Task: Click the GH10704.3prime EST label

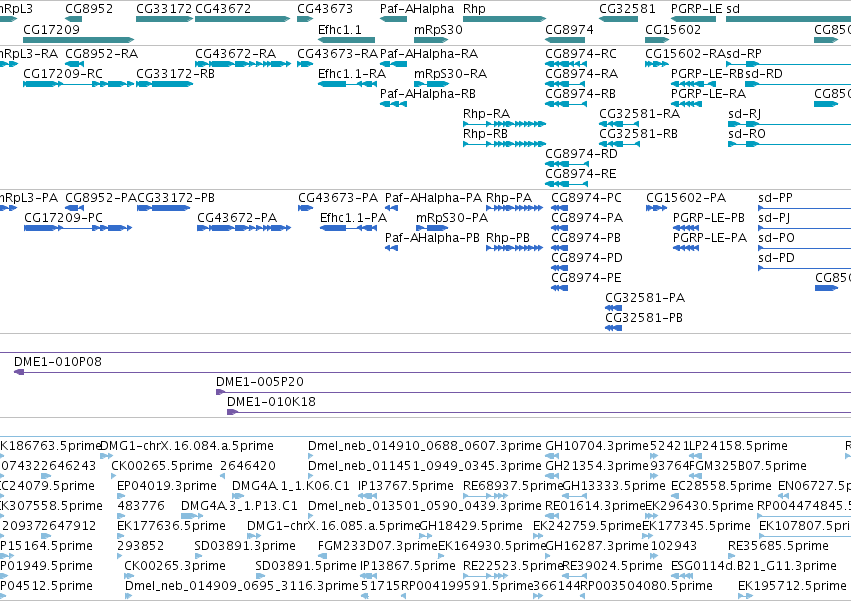Action: click(597, 446)
